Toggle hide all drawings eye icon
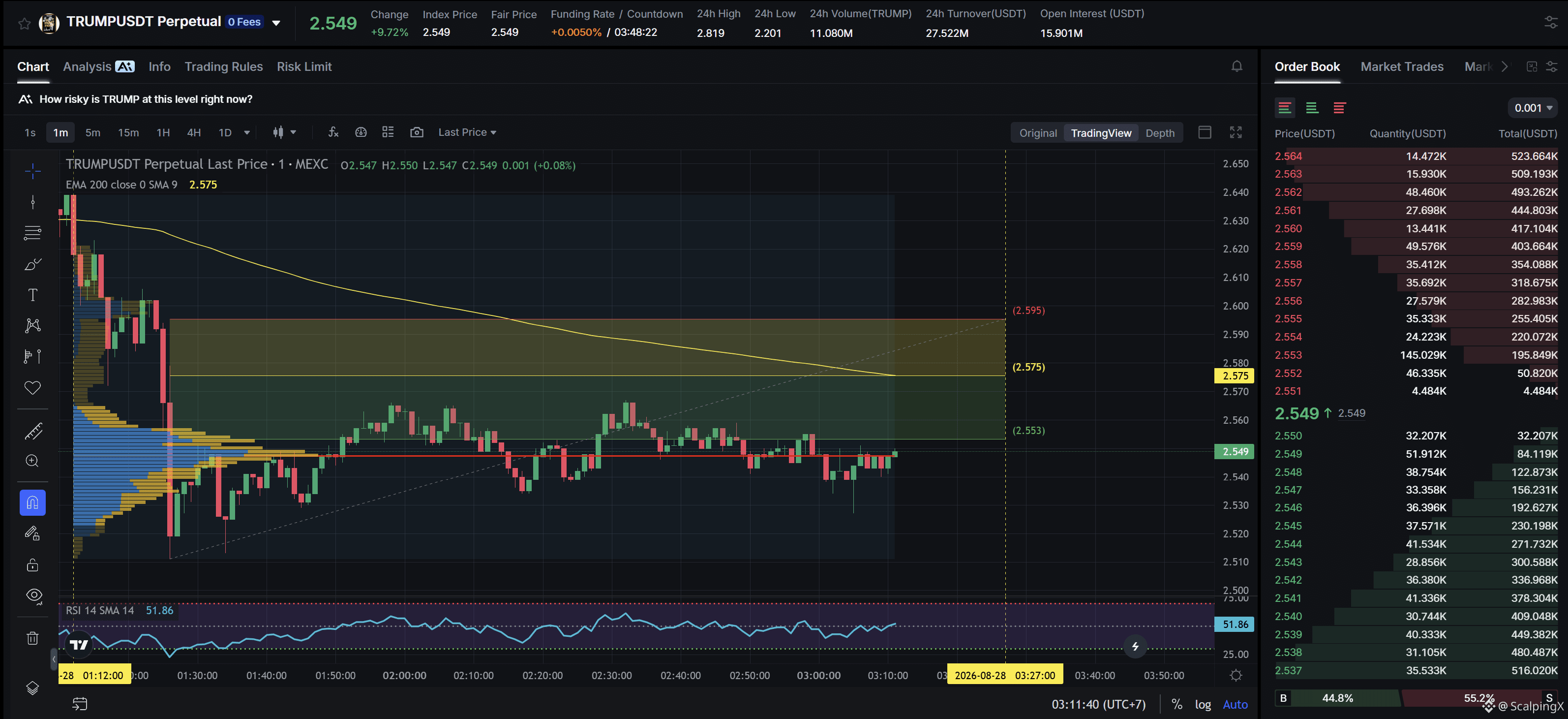This screenshot has height=719, width=1568. 34,595
